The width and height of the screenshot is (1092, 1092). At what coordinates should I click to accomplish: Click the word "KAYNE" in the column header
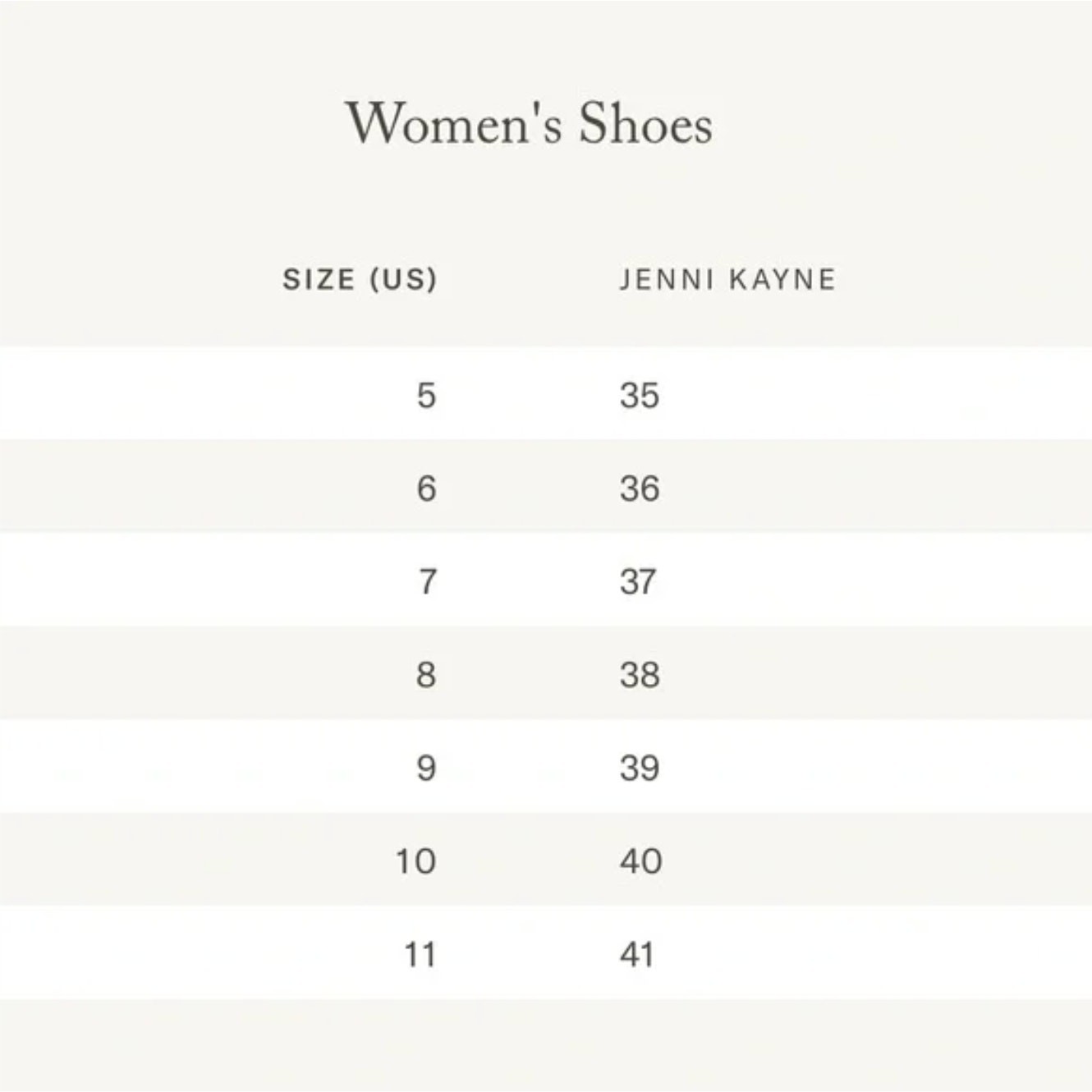[x=782, y=280]
